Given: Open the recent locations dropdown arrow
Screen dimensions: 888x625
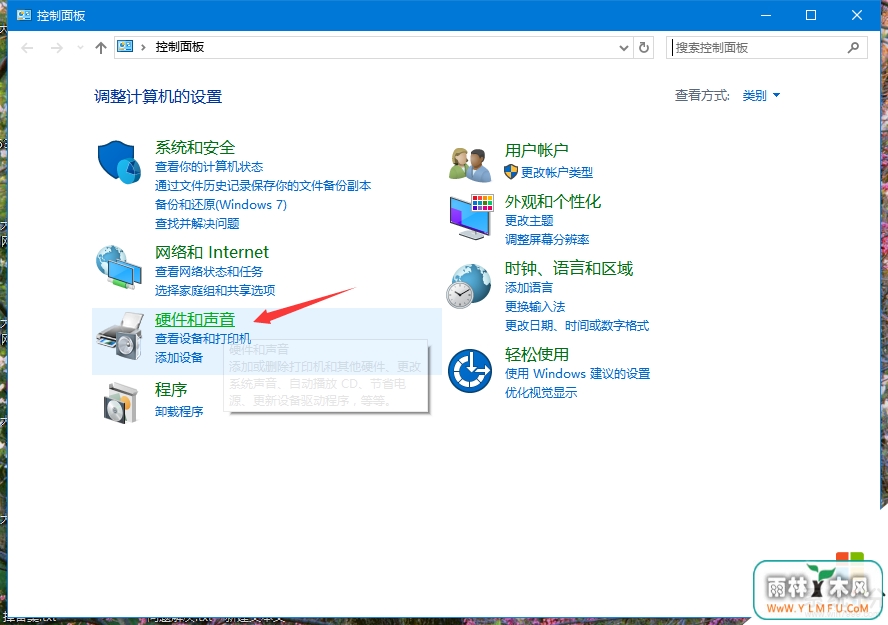Looking at the screenshot, I should (x=80, y=48).
